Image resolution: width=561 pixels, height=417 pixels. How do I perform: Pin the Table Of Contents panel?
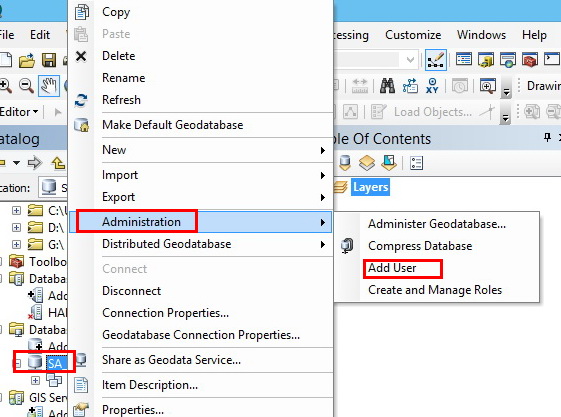pos(547,137)
